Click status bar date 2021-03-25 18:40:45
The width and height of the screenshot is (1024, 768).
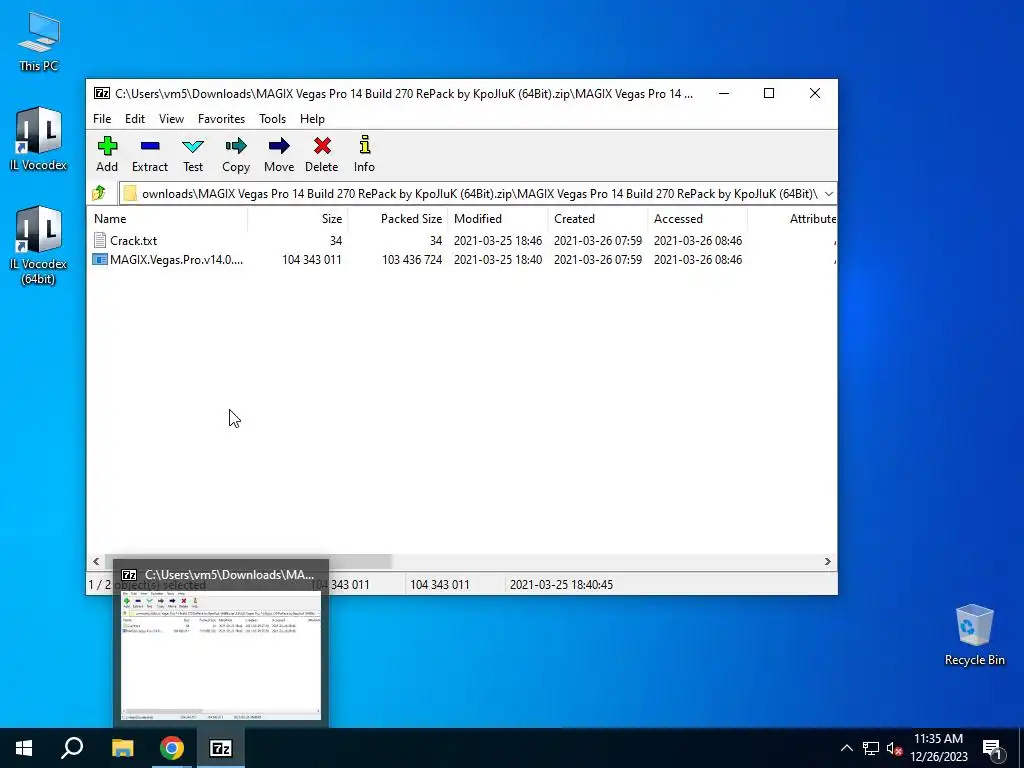561,585
